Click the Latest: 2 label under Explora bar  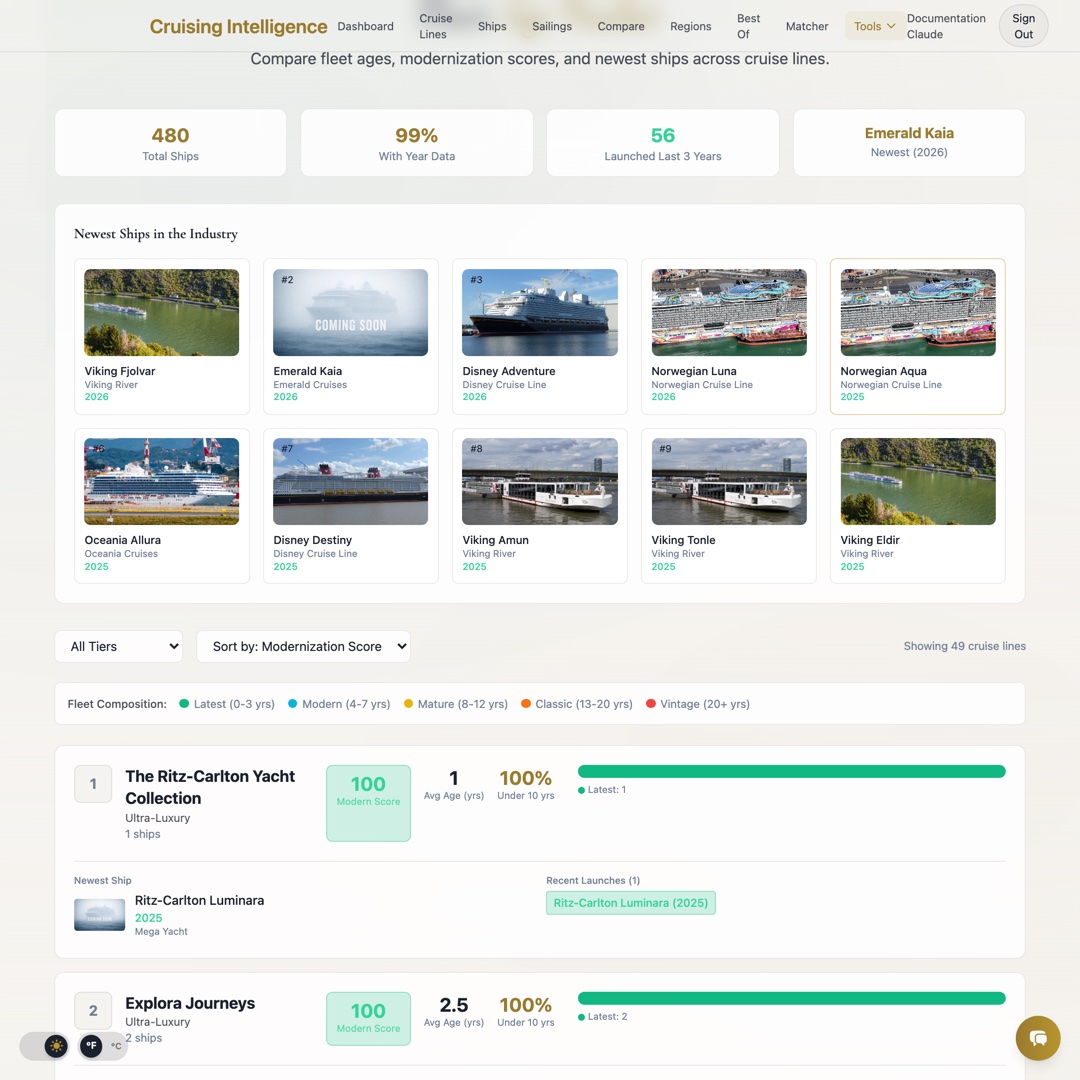(602, 1017)
